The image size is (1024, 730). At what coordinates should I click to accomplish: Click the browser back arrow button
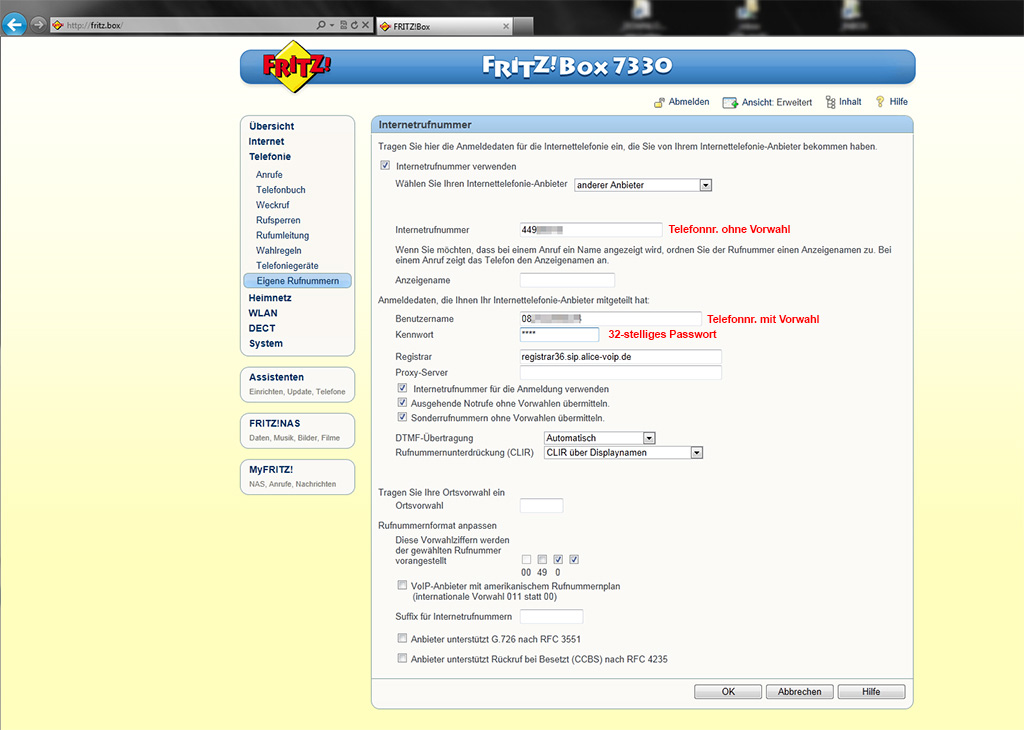click(15, 25)
